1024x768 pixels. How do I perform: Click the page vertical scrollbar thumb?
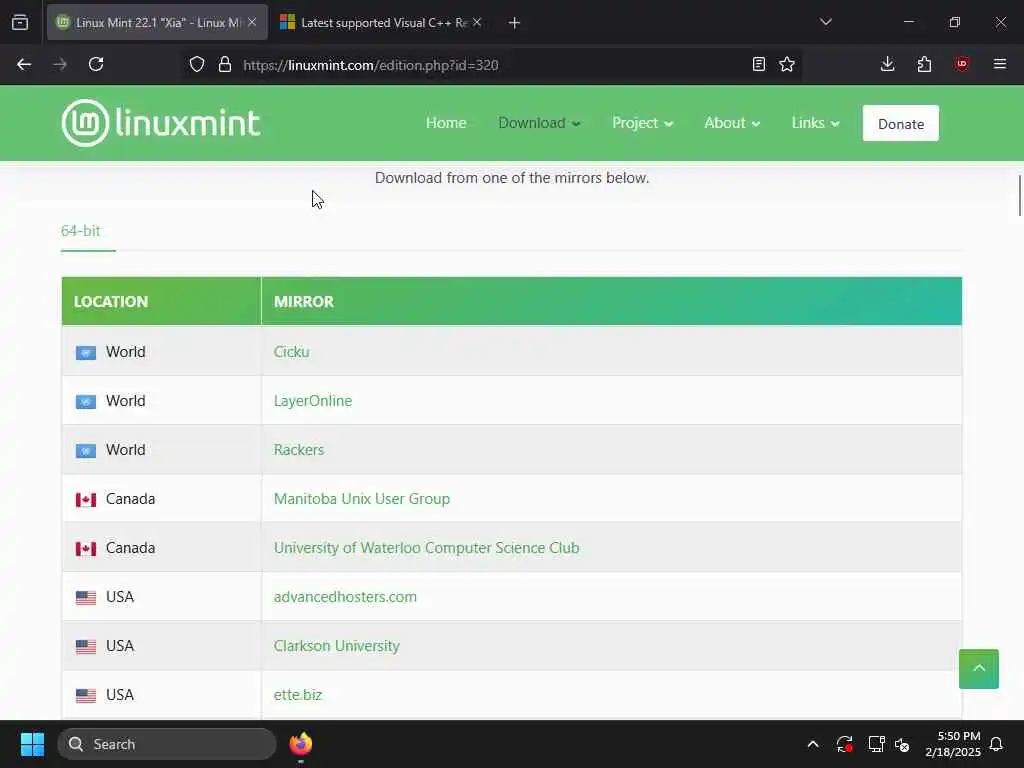click(x=1019, y=195)
